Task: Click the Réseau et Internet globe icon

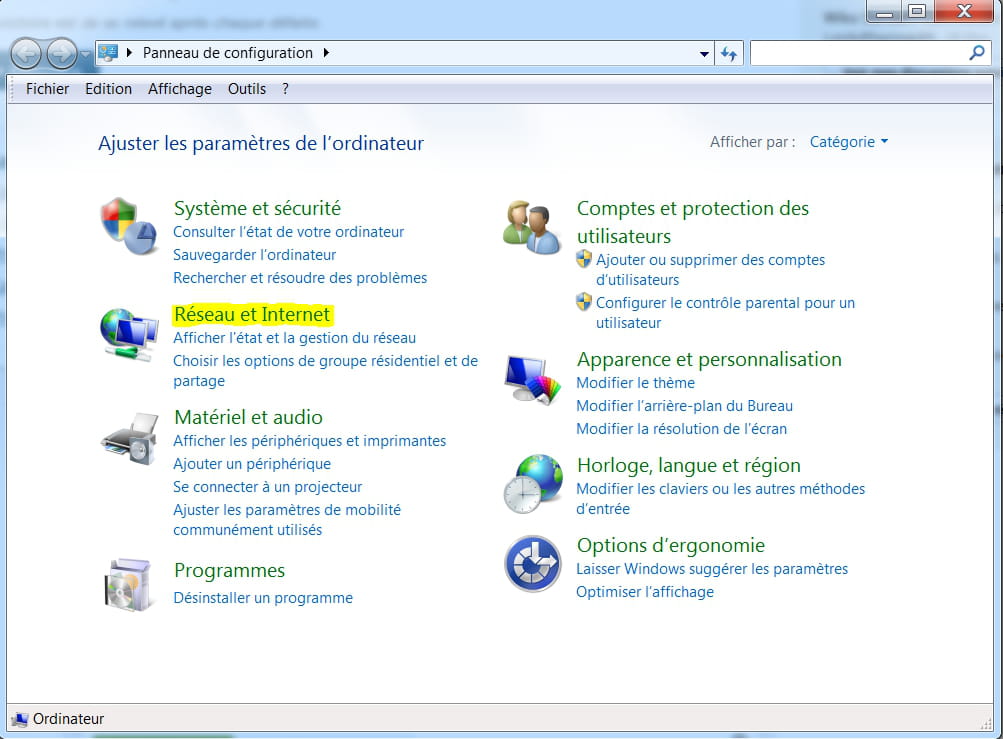Action: coord(129,334)
